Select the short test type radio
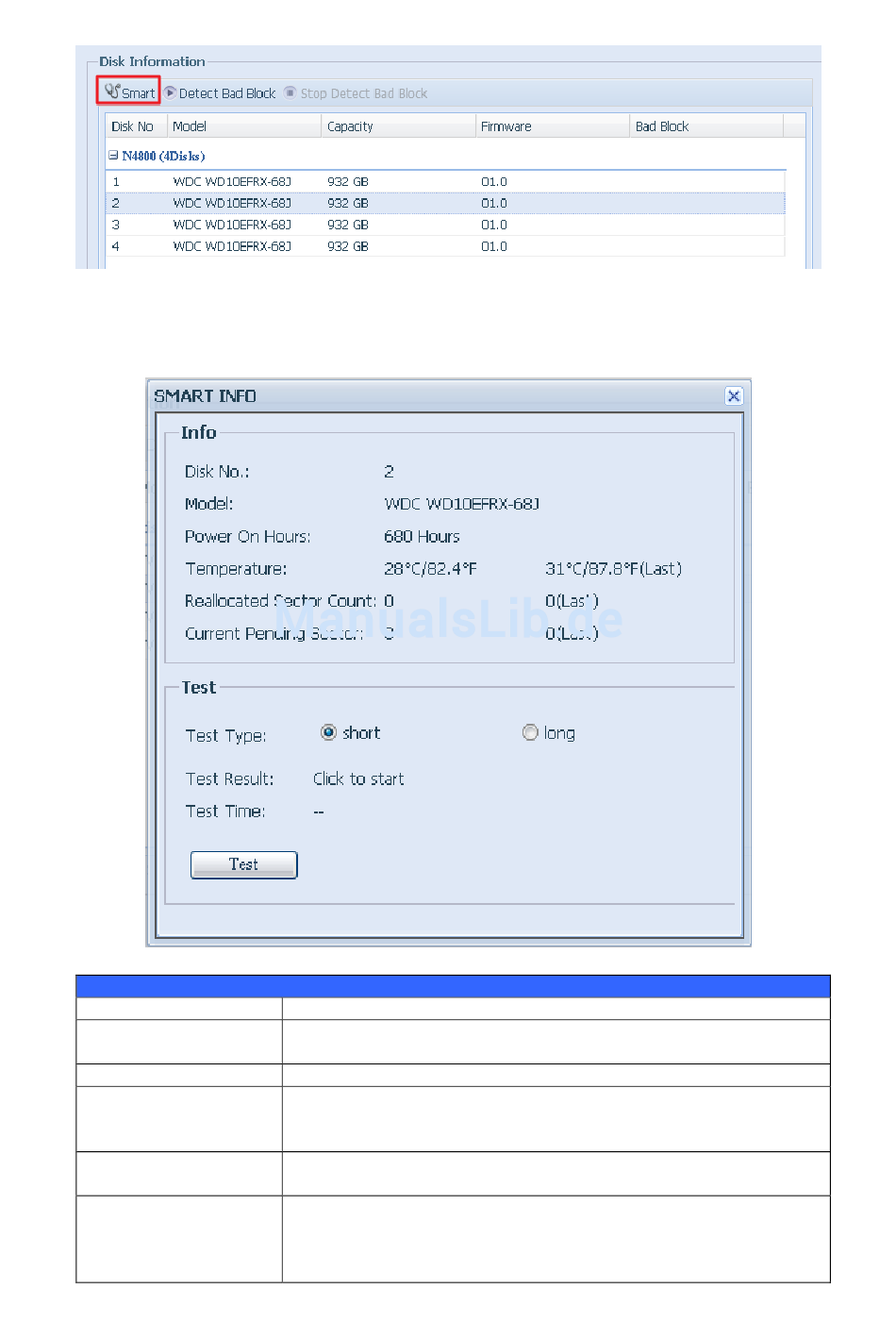Screen dimensions: 896x1339 coord(328,732)
